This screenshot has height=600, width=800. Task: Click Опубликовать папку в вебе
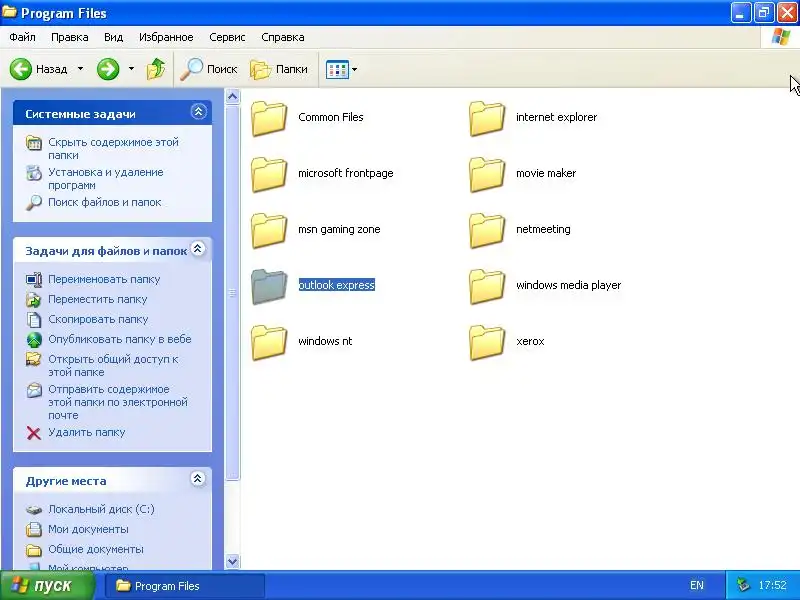click(x=120, y=339)
